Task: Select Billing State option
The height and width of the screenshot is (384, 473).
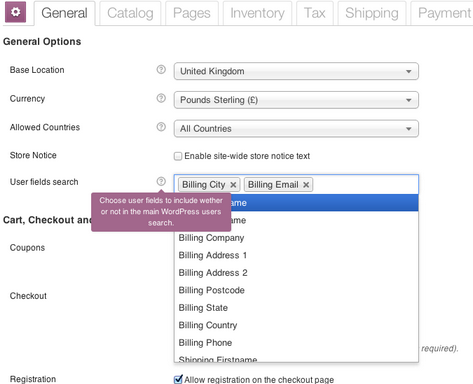Action: tap(296, 307)
